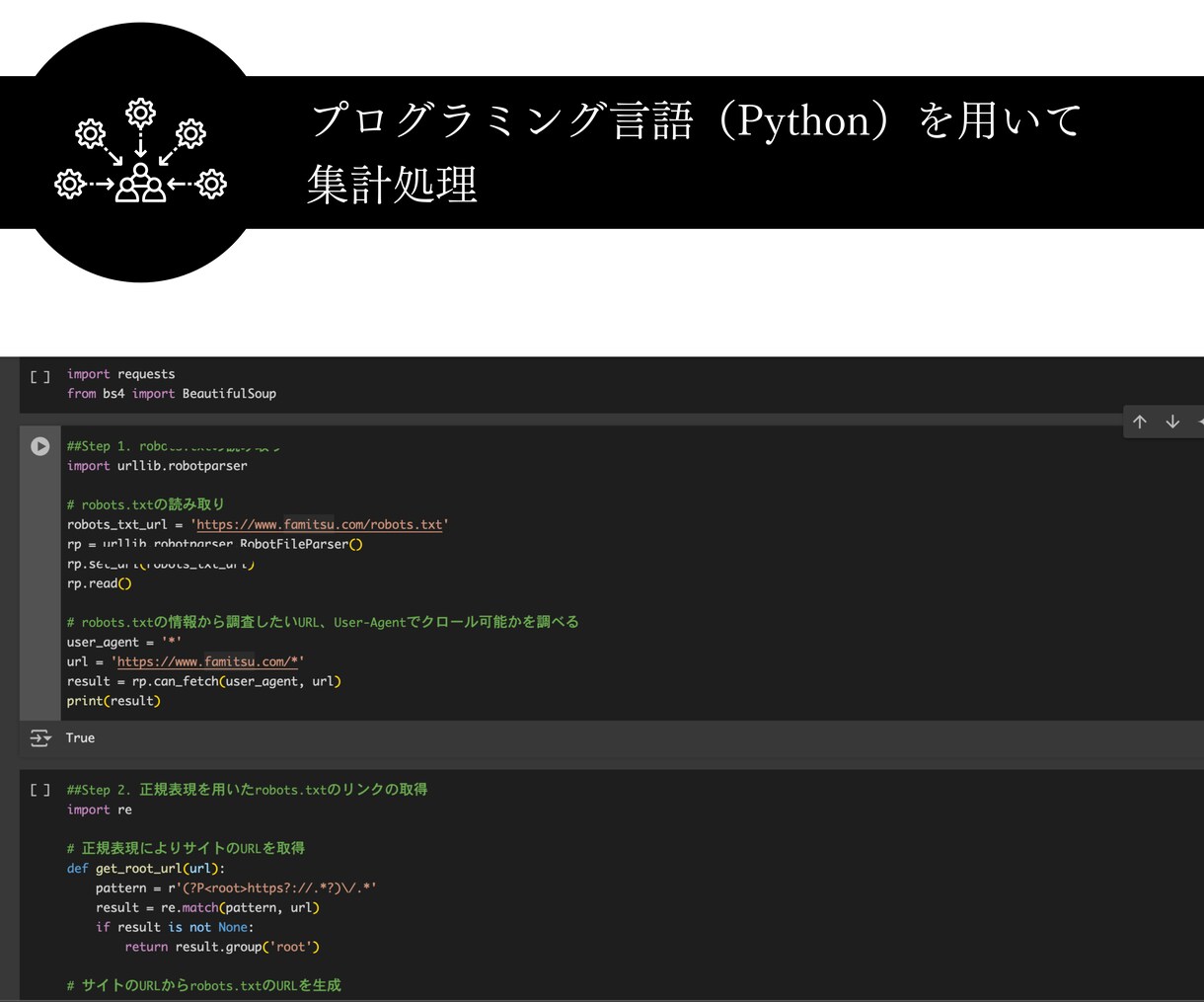The width and height of the screenshot is (1204, 1002).
Task: Click the 'import re' line
Action: coord(99,809)
